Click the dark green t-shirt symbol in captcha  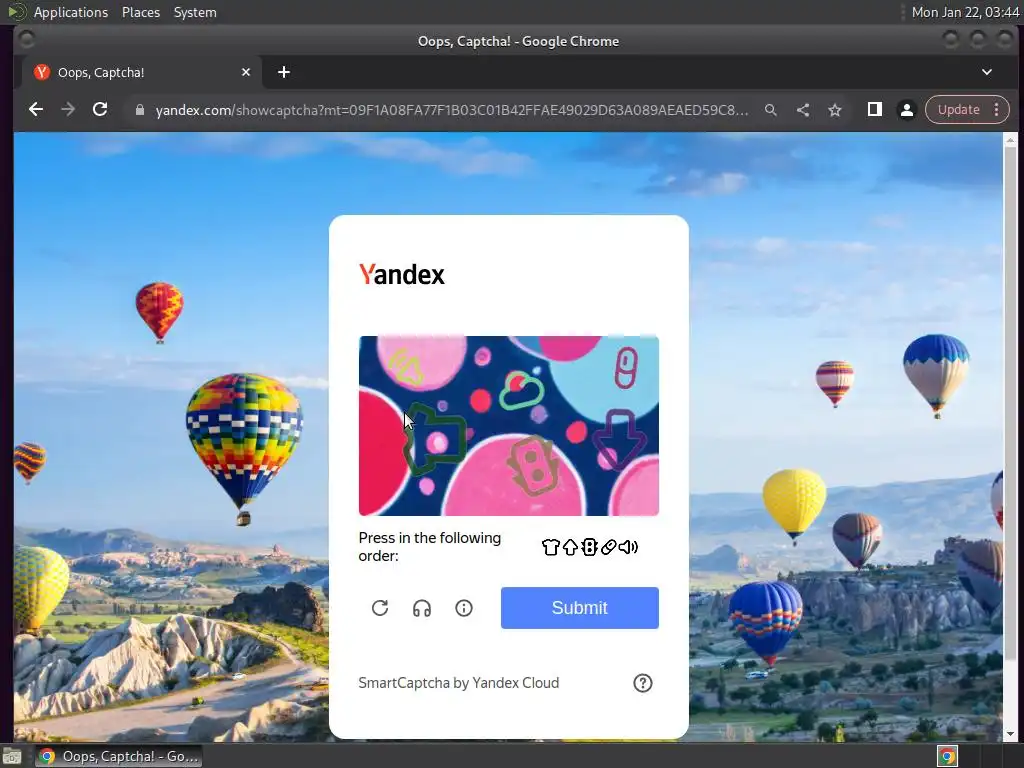434,439
